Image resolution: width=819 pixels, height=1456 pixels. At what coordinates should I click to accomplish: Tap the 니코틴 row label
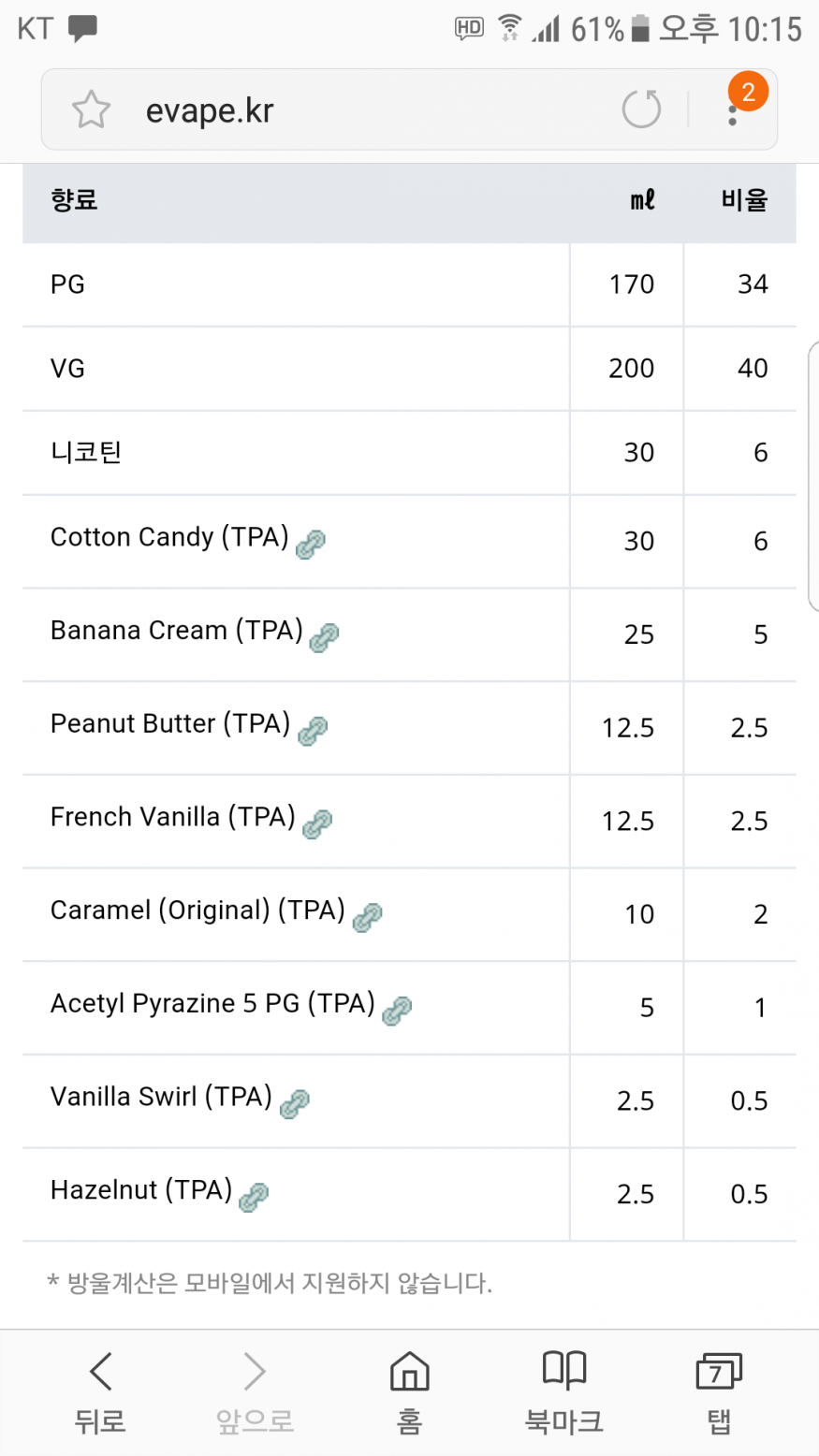pos(86,453)
